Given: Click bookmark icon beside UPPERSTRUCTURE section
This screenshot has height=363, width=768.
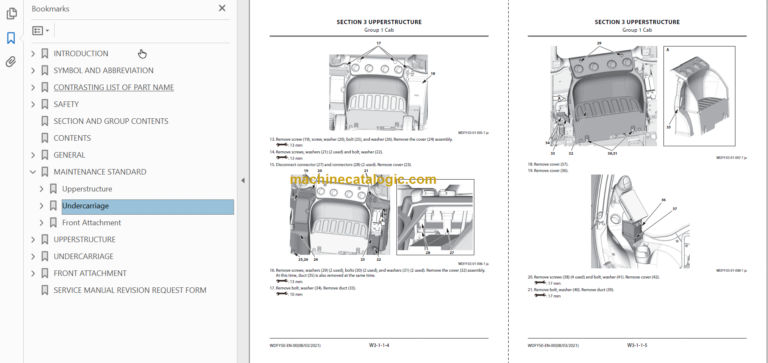Looking at the screenshot, I should click(x=45, y=240).
